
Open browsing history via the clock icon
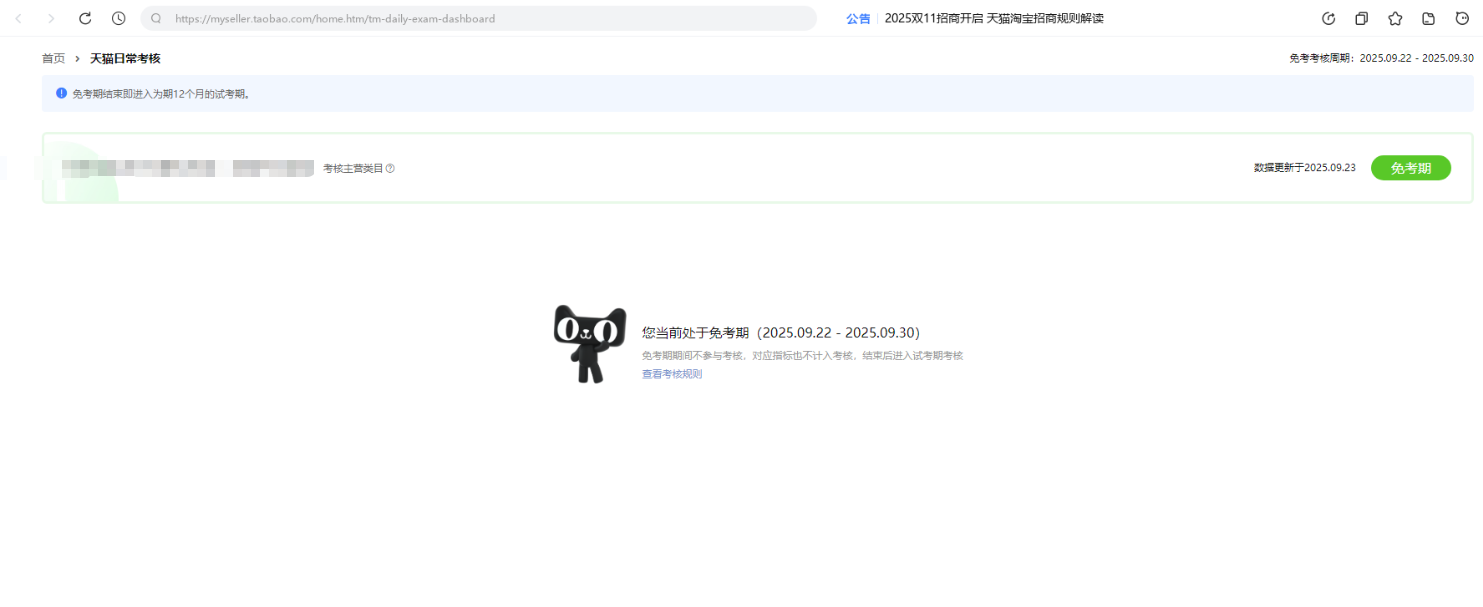(x=119, y=18)
